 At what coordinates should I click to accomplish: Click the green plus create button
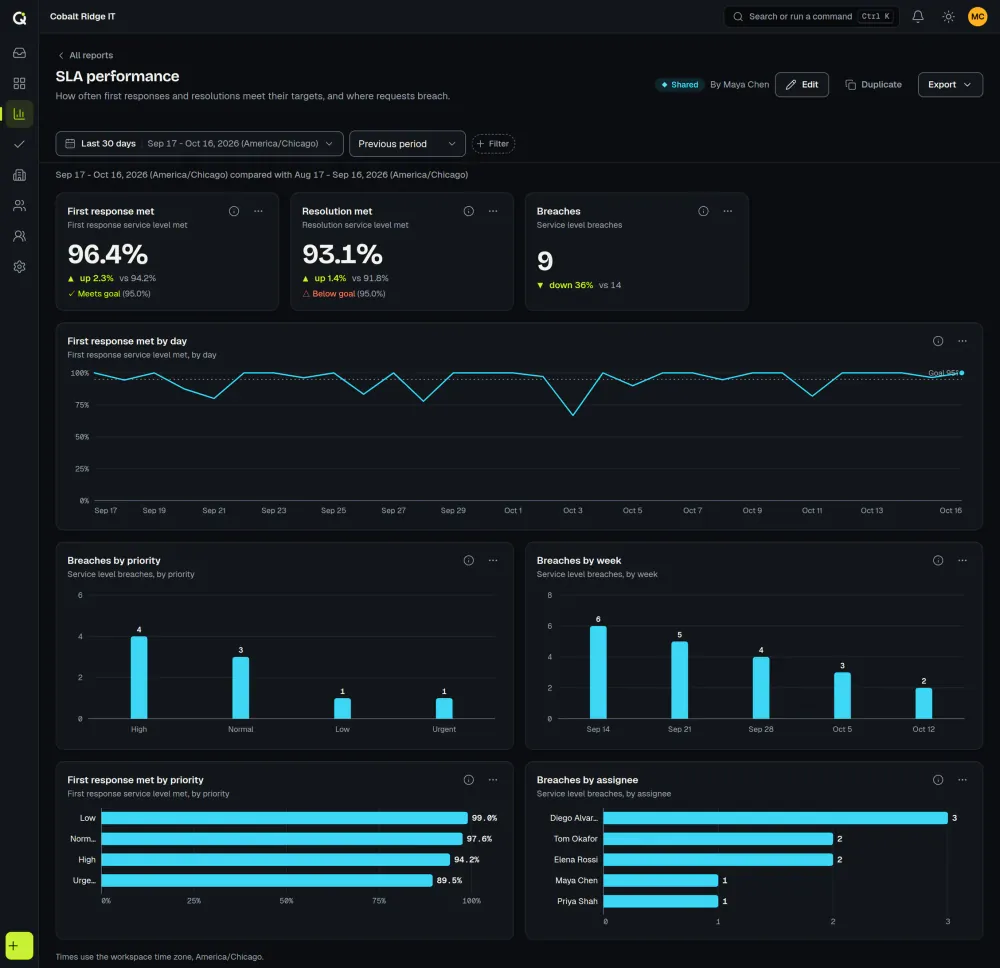tap(19, 946)
